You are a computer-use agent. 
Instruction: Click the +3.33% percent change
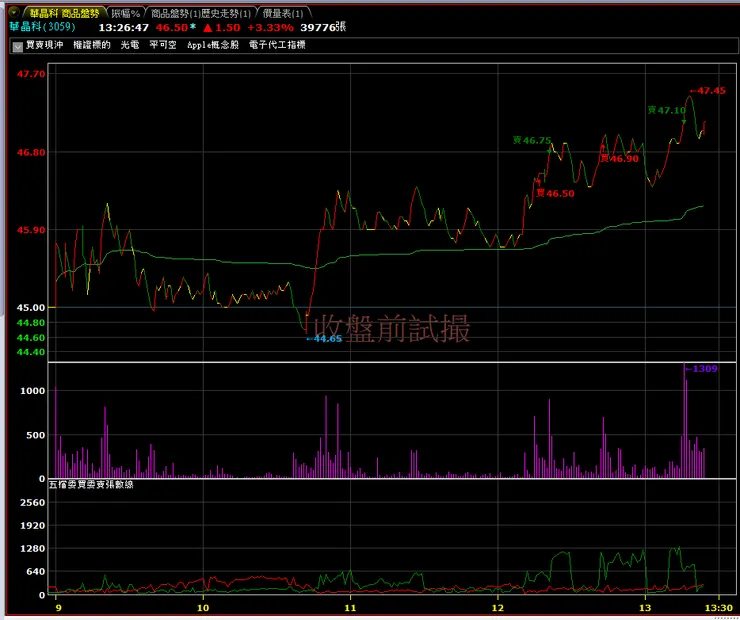[x=270, y=28]
